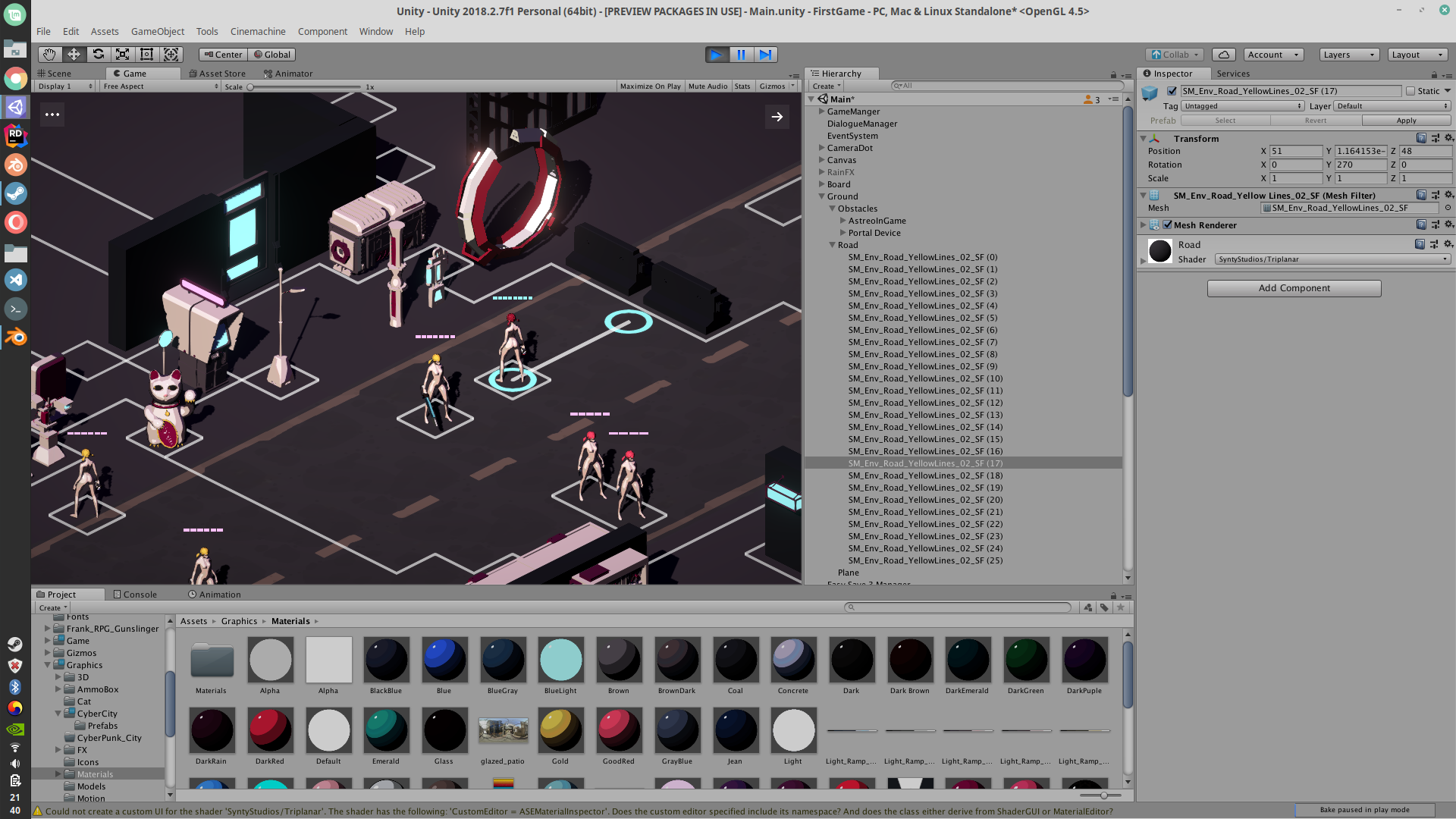Toggle Stats overlay in Game view
The image size is (1456, 819).
pos(742,86)
